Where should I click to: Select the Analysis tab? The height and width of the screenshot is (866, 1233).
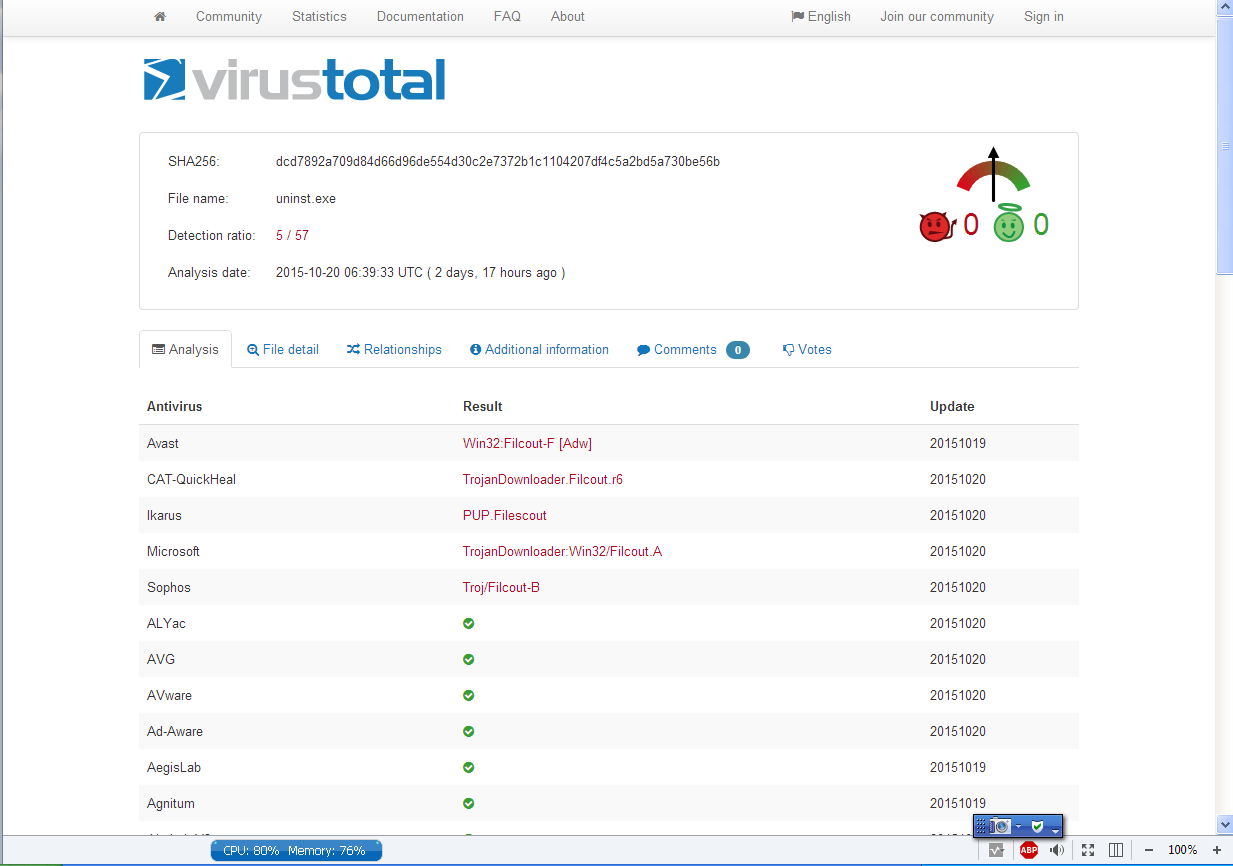point(185,349)
